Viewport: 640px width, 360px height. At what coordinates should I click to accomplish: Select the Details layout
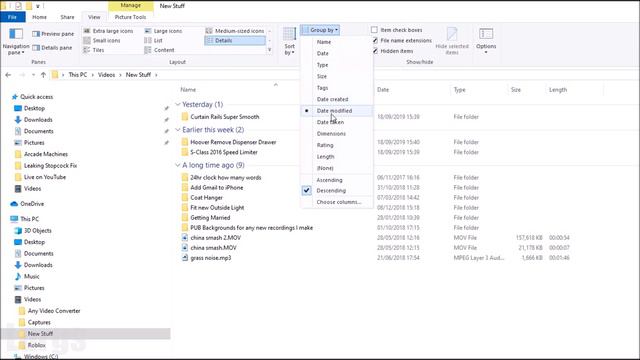click(235, 40)
